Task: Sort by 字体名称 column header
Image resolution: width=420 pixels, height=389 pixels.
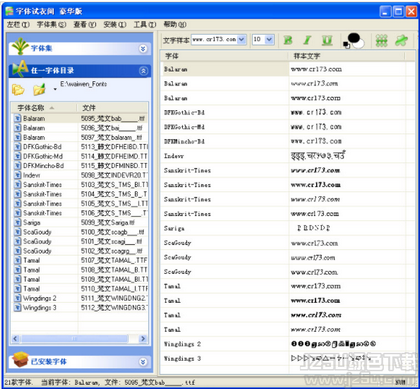Action: [x=44, y=108]
